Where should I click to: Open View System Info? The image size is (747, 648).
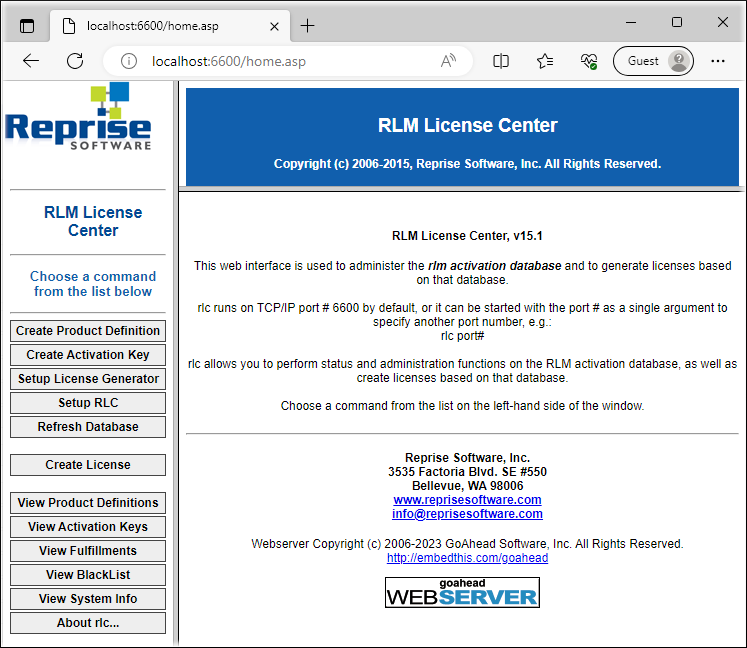[88, 599]
